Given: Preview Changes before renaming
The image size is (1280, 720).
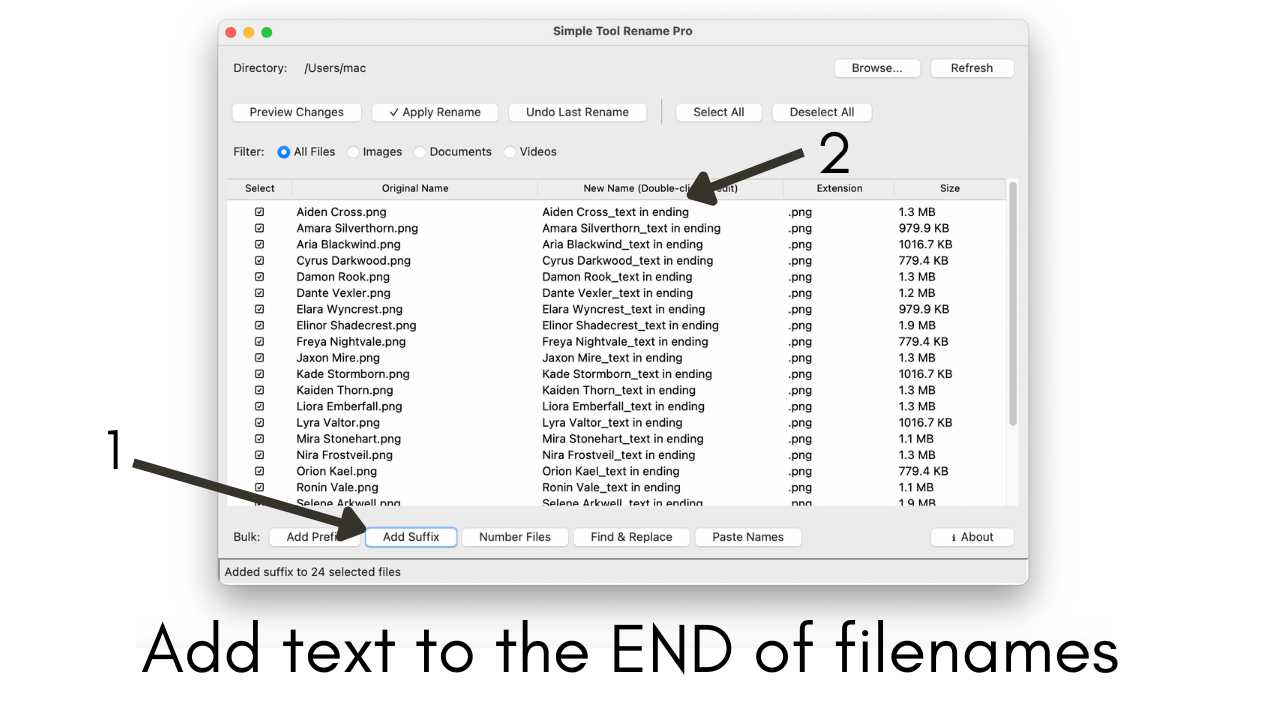Looking at the screenshot, I should [x=296, y=112].
